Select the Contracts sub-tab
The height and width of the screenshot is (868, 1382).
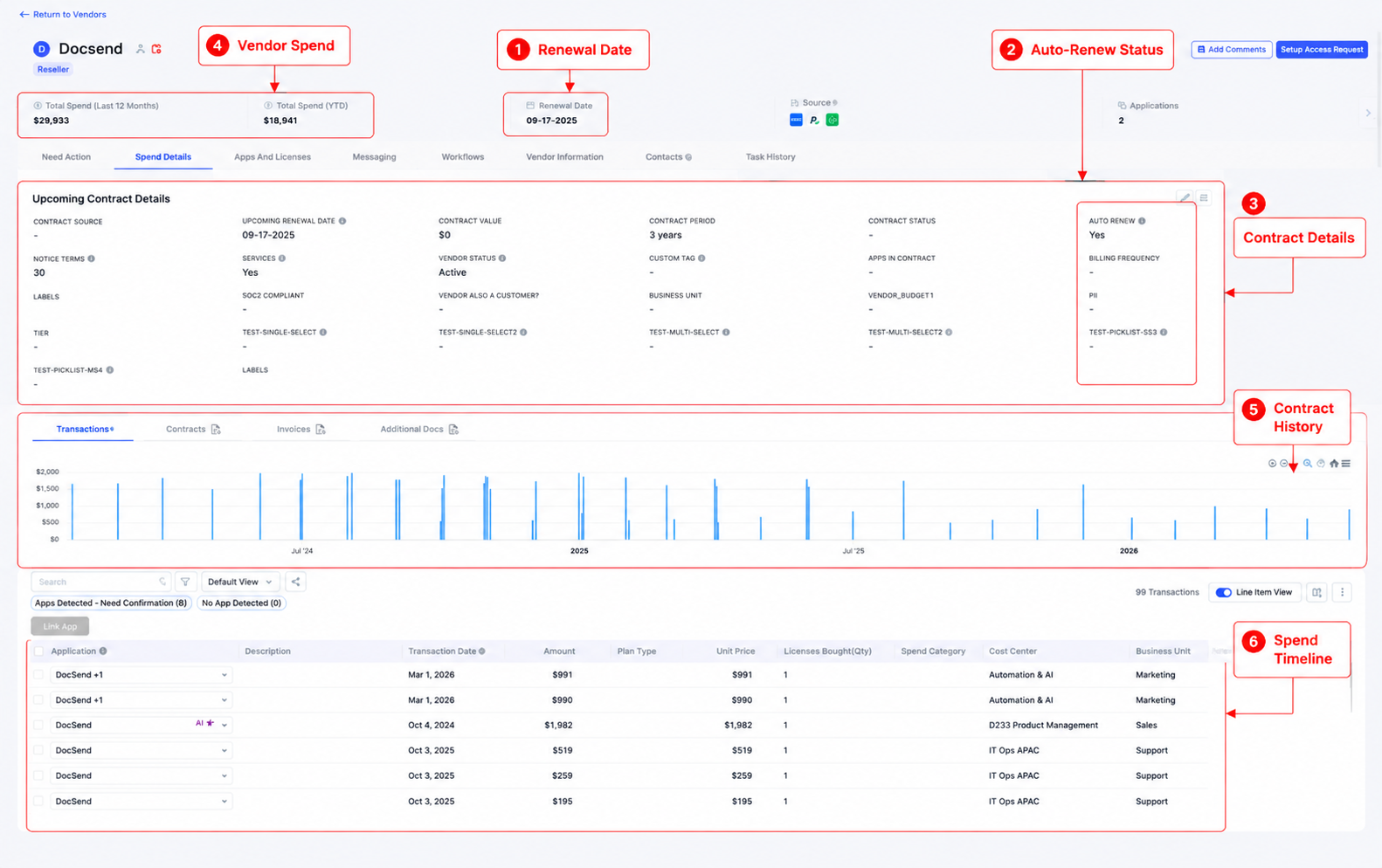193,430
